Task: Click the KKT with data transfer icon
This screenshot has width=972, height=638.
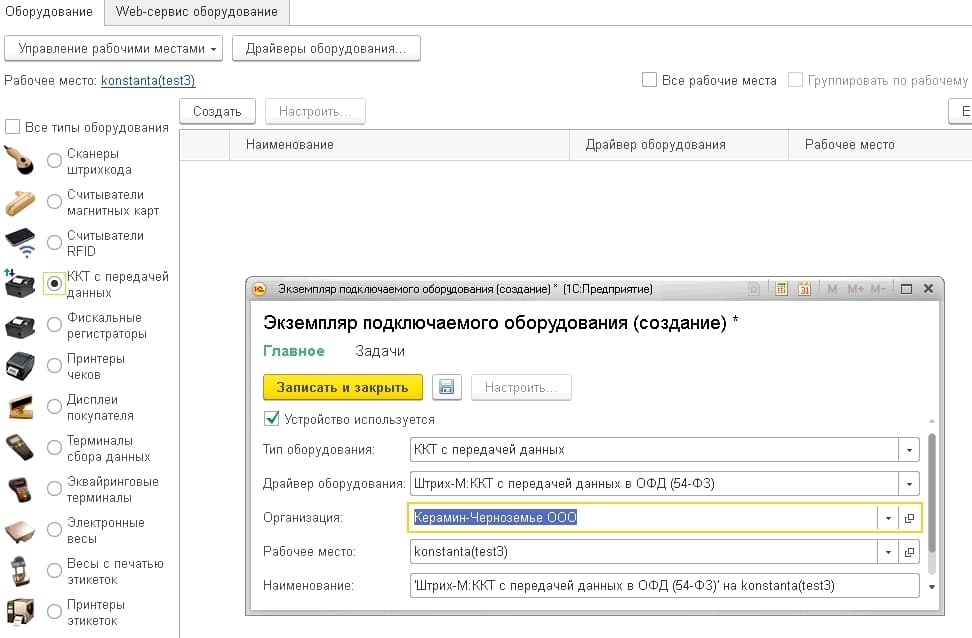Action: 20,284
